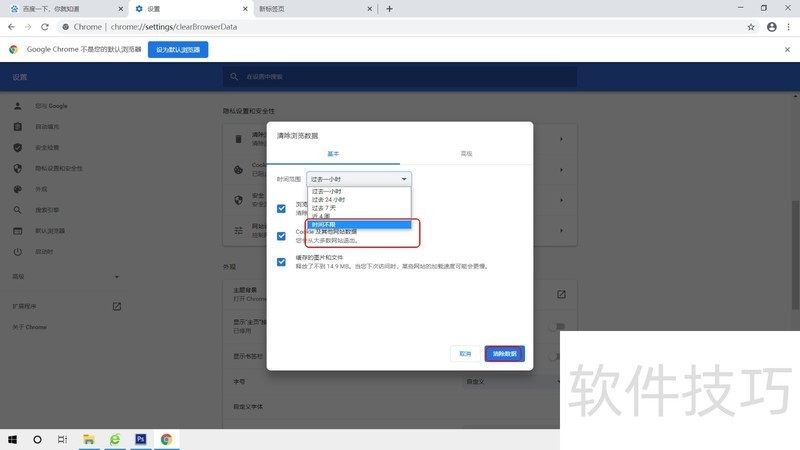This screenshot has width=800, height=450.
Task: Open 关于 Chrome link
Action: click(30, 327)
